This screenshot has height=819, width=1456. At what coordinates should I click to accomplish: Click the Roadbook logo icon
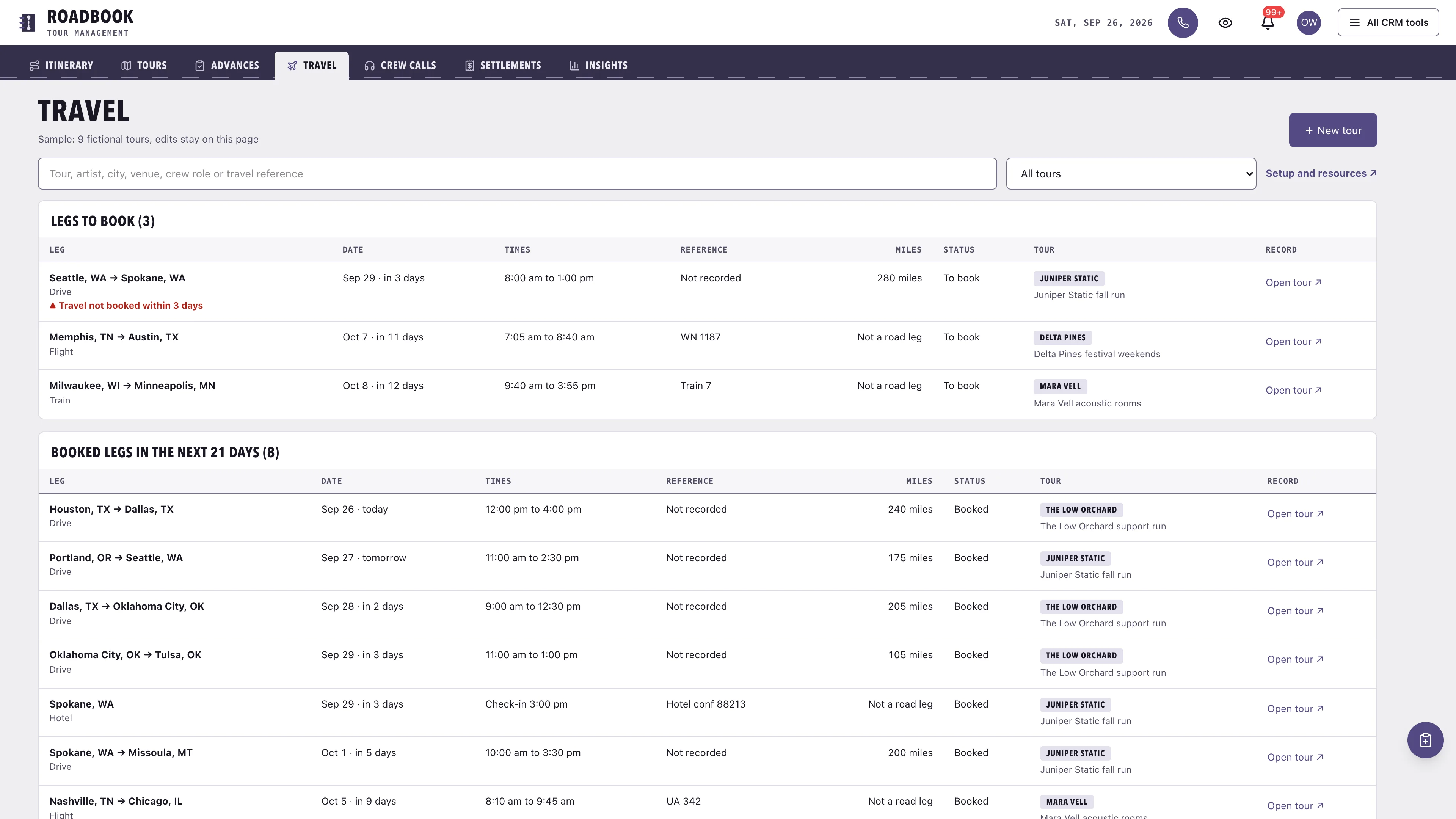[x=27, y=23]
